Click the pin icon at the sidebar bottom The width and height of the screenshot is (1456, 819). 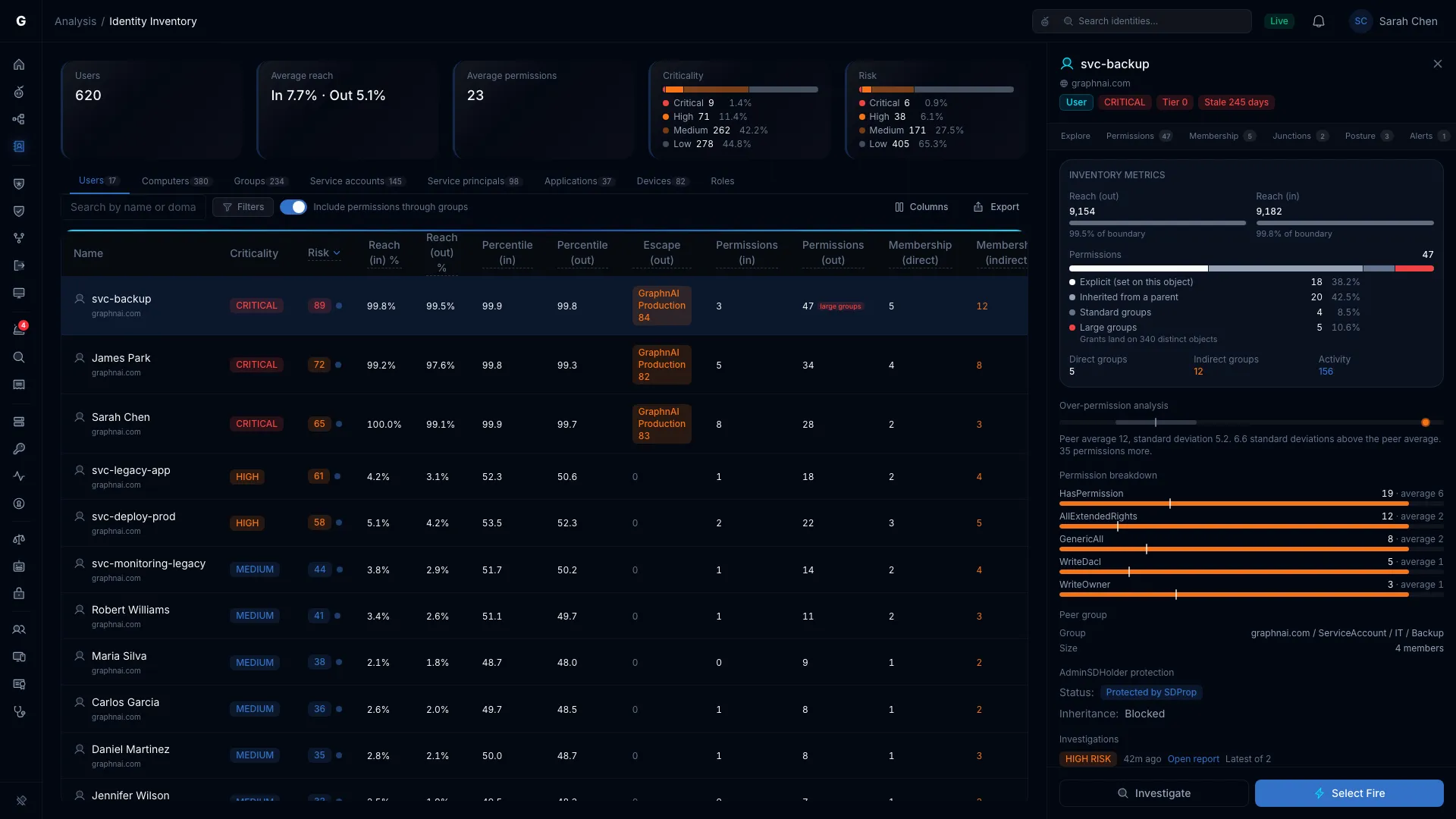coord(21,800)
